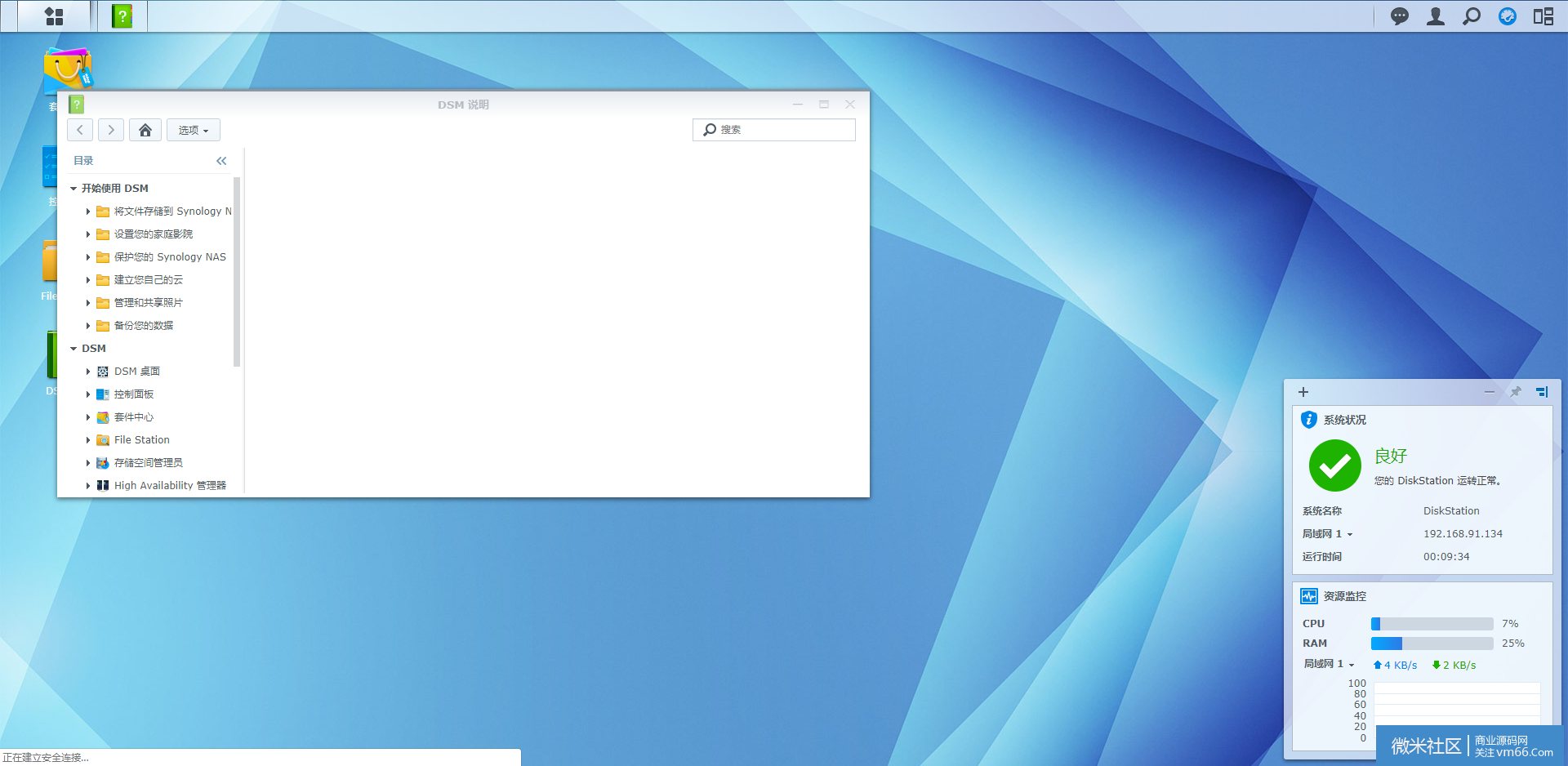Collapse the 开始使用 DSM tree section

click(73, 189)
